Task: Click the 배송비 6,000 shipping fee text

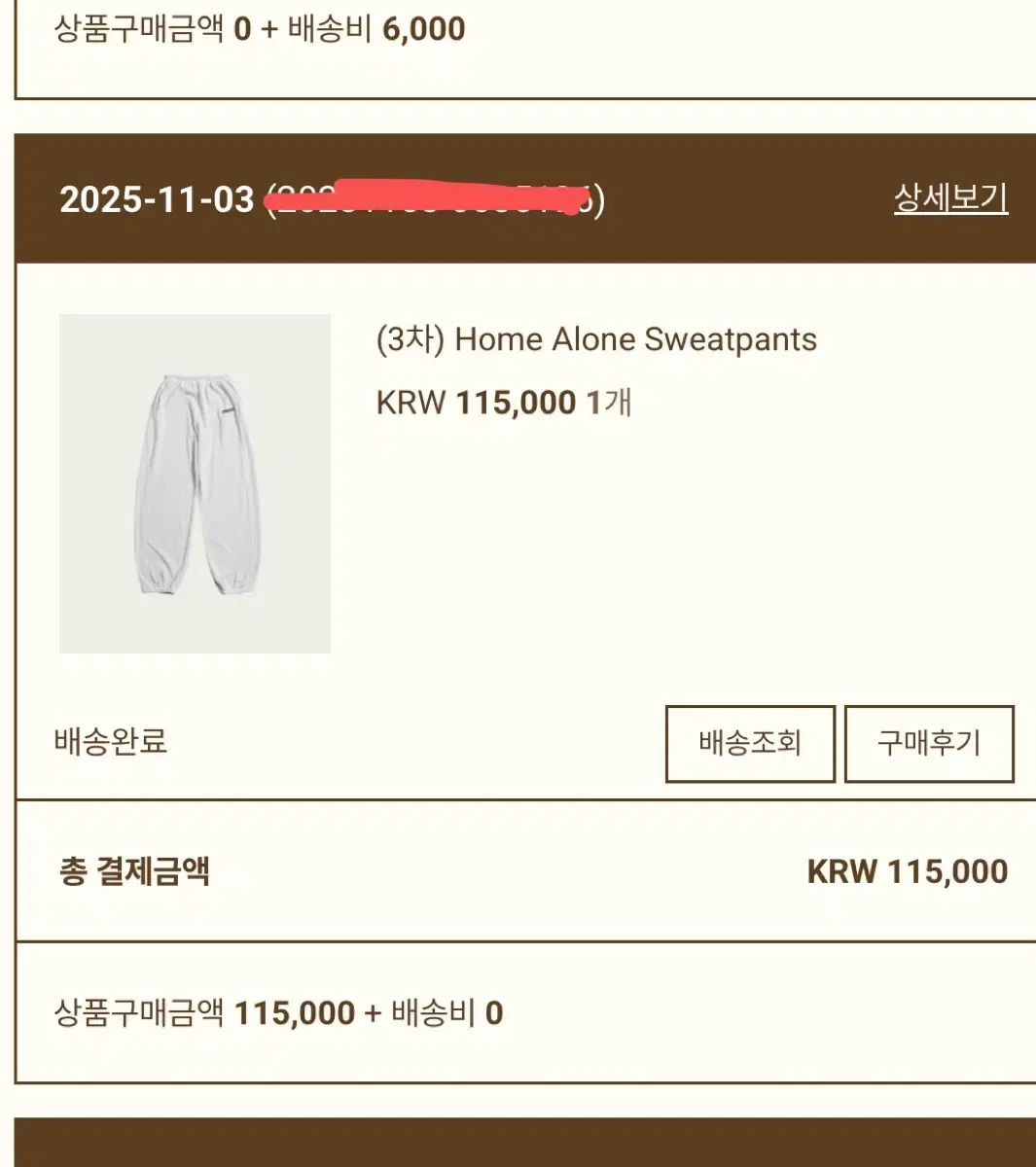Action: [x=376, y=29]
